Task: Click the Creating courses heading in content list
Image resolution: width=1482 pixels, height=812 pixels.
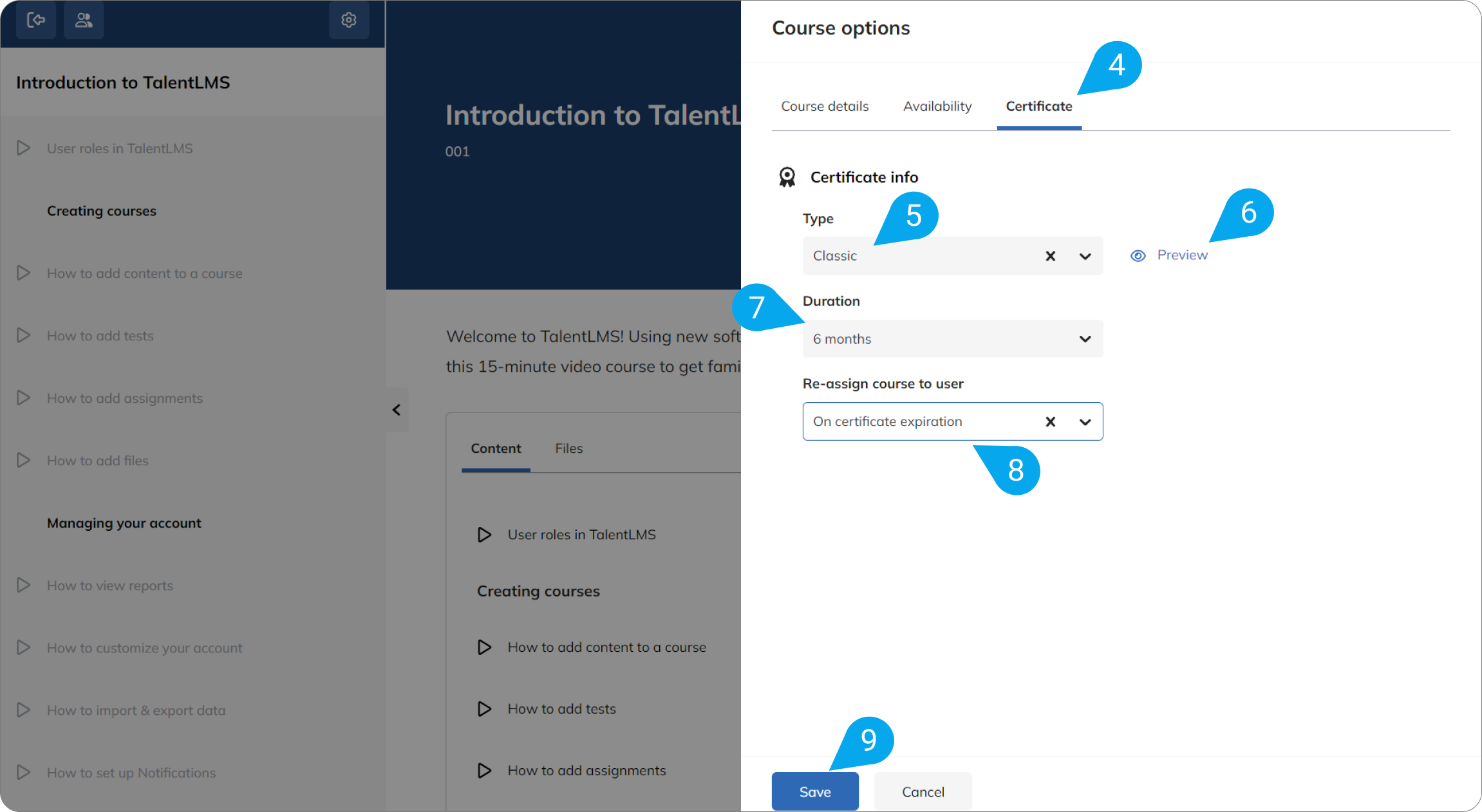Action: [x=538, y=591]
